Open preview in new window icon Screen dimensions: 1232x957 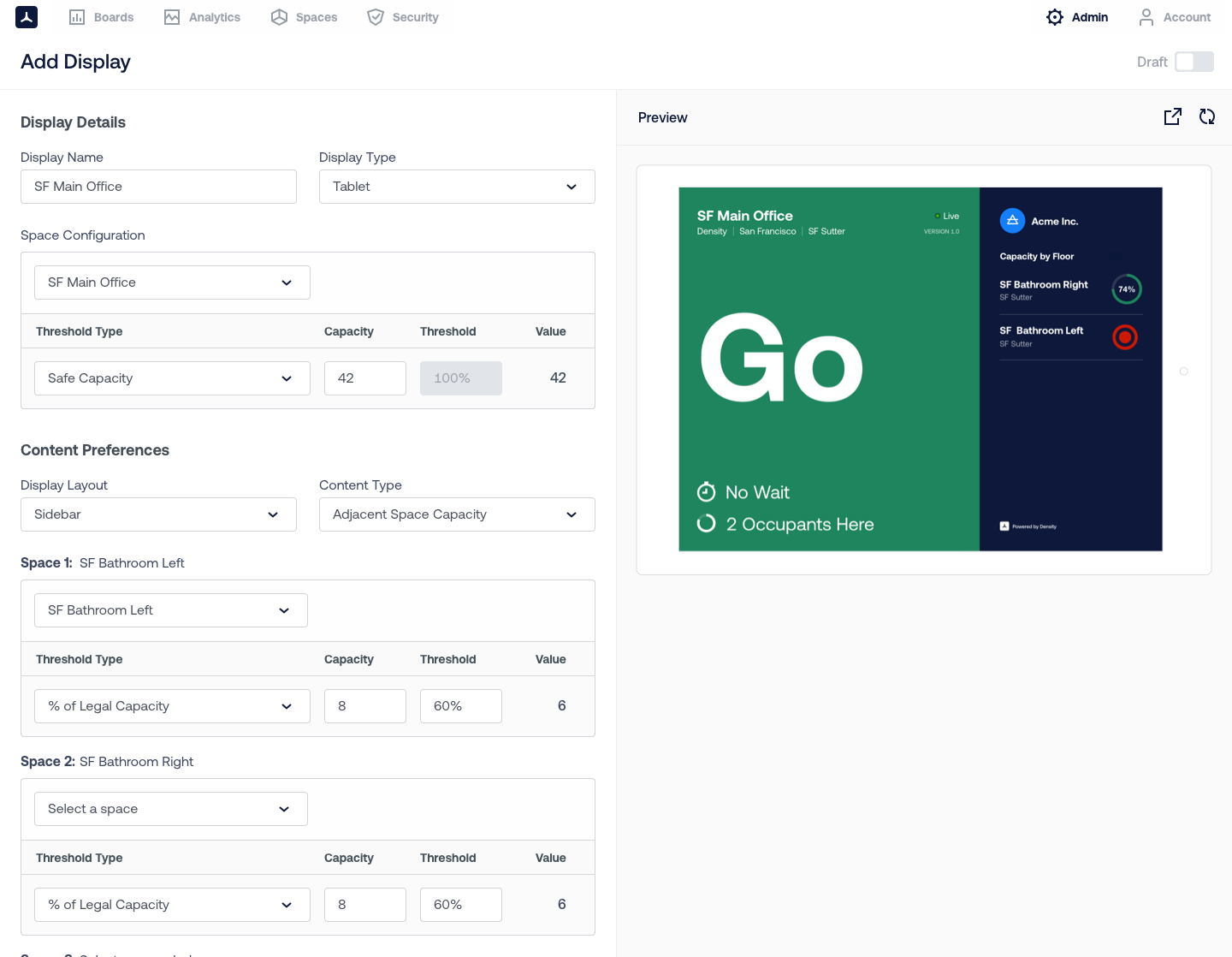click(1172, 117)
